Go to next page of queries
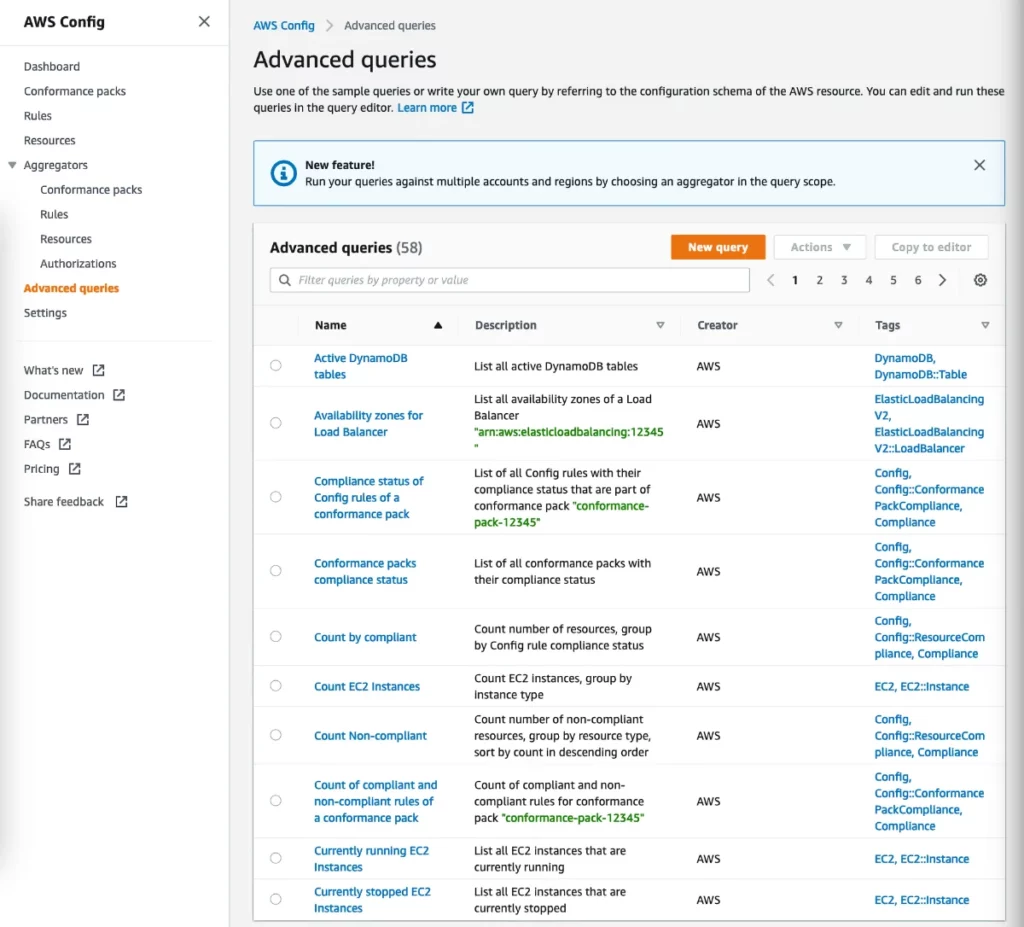The width and height of the screenshot is (1024, 927). (x=942, y=280)
